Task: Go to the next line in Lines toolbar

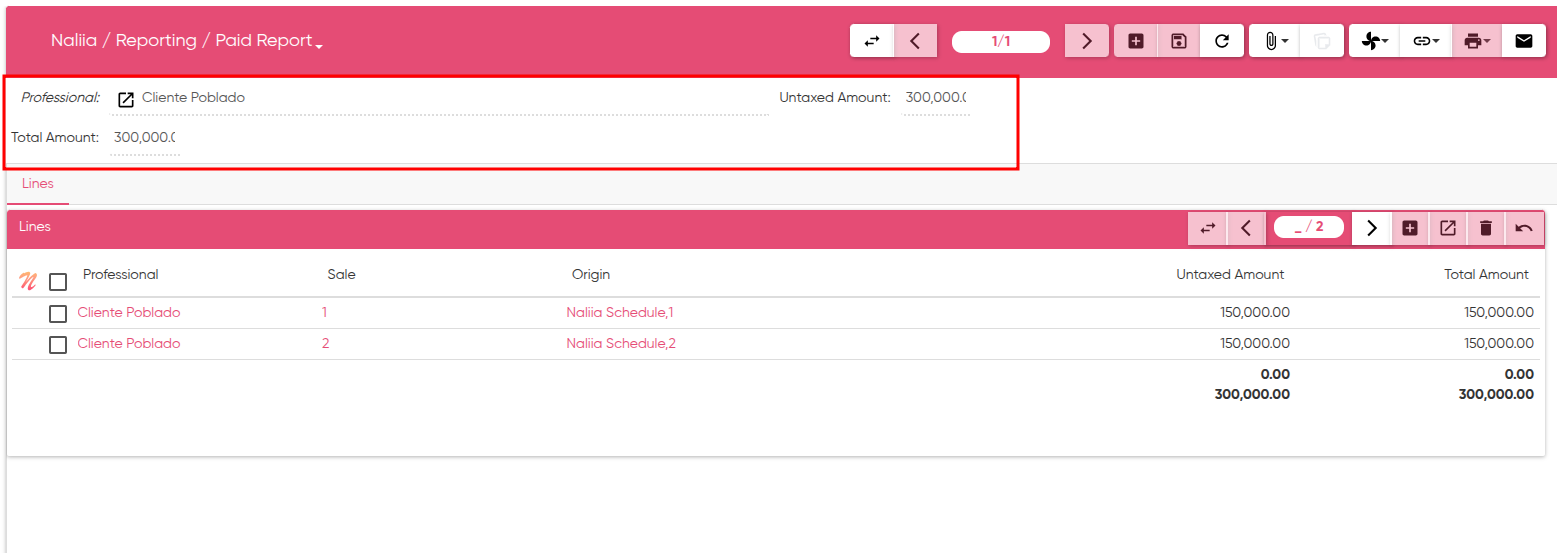Action: coord(1371,228)
